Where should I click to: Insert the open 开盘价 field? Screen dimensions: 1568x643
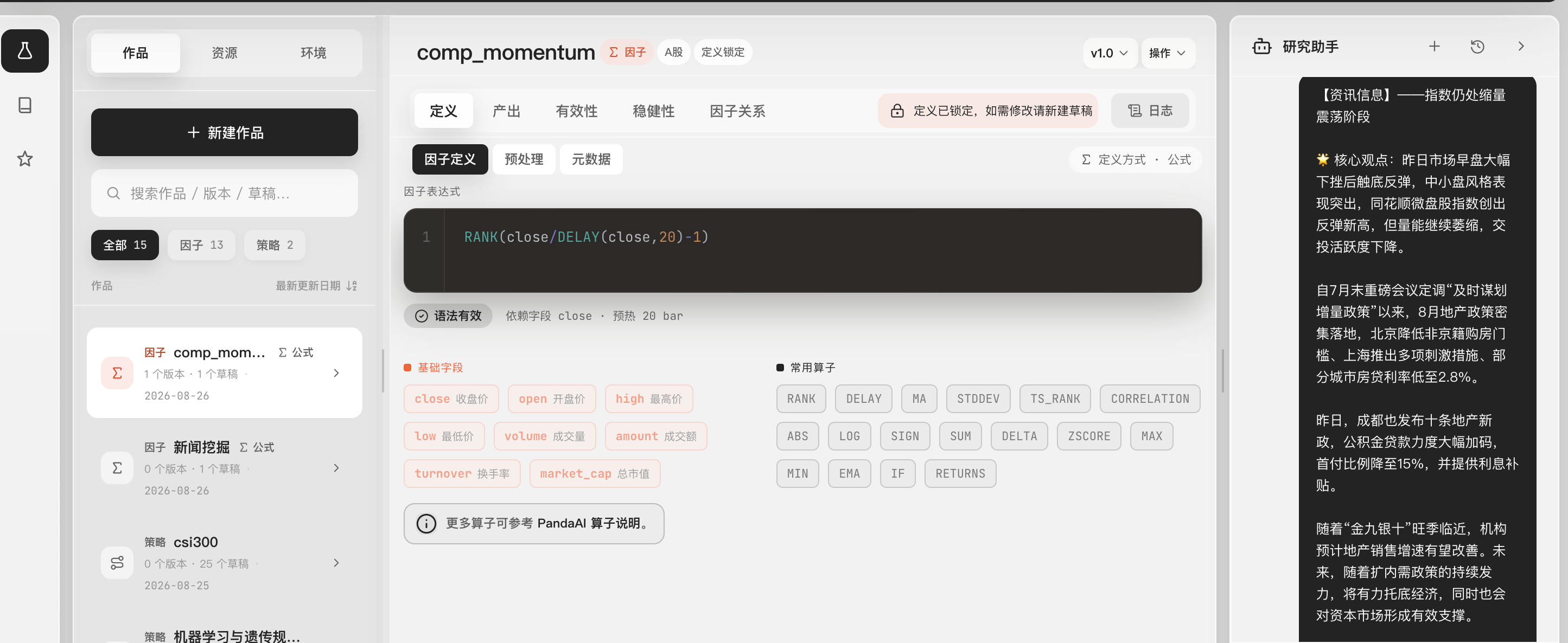551,399
